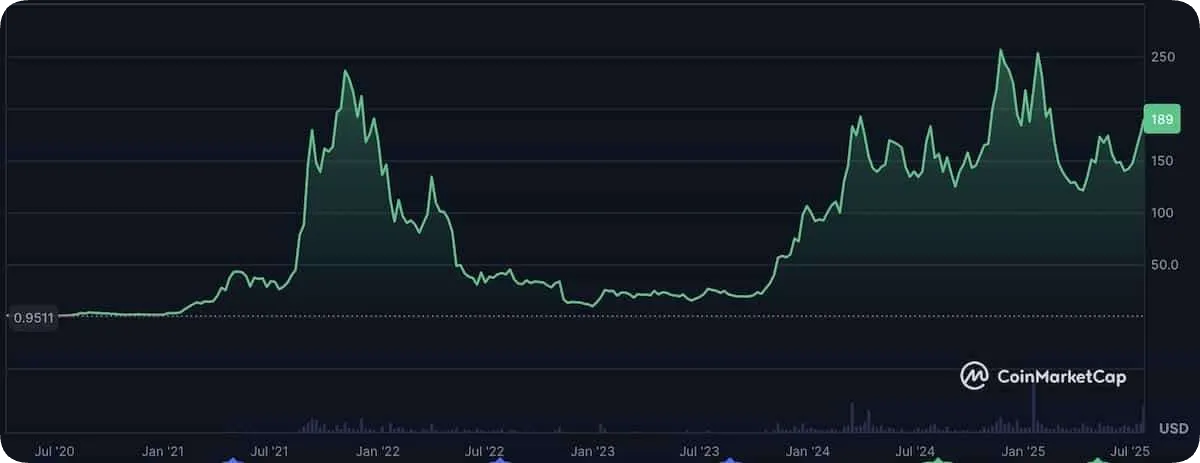This screenshot has height=463, width=1200.
Task: Click the 250 y-axis price label
Action: pyautogui.click(x=1162, y=58)
